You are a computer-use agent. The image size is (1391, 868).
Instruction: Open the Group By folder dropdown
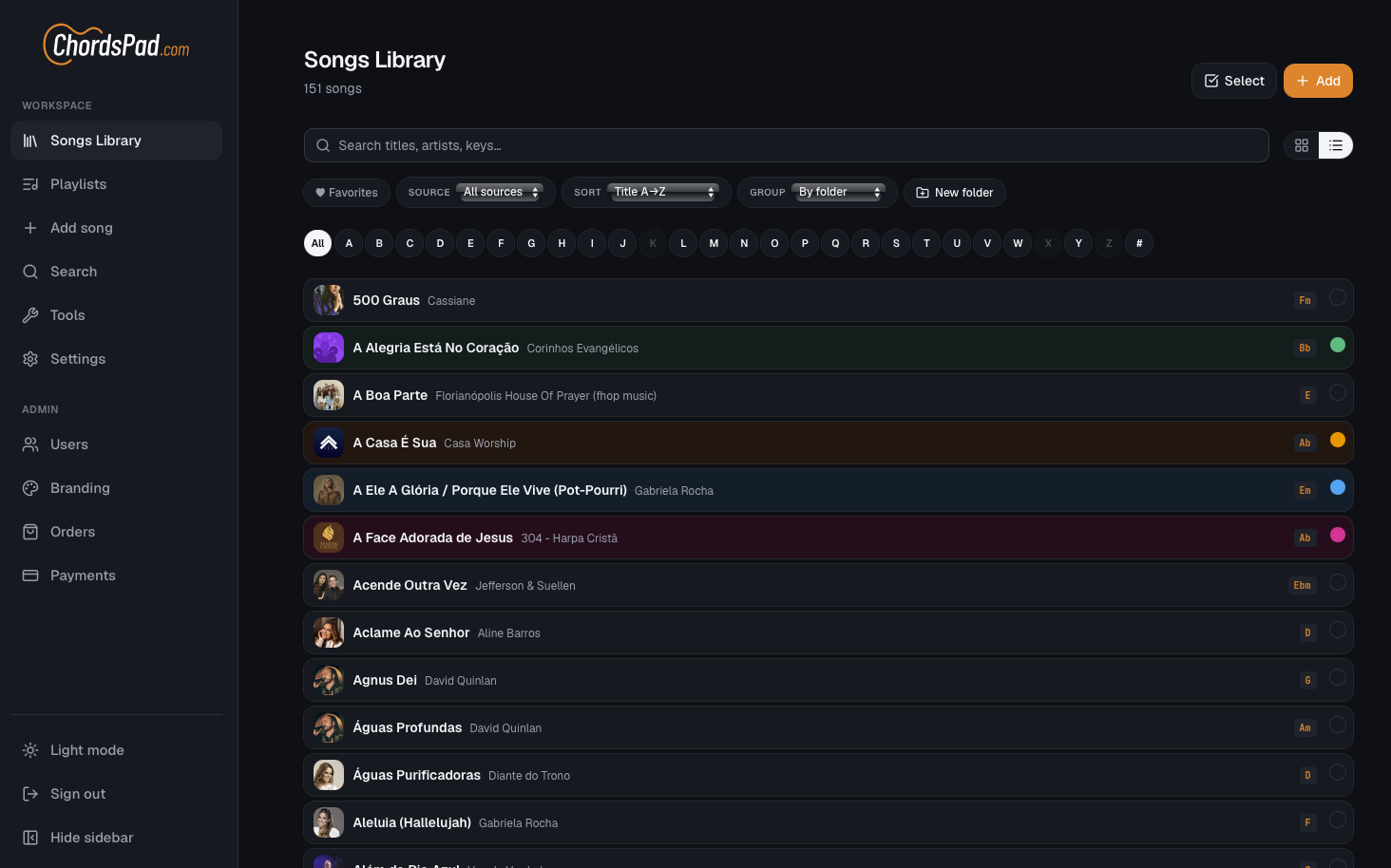coord(839,192)
